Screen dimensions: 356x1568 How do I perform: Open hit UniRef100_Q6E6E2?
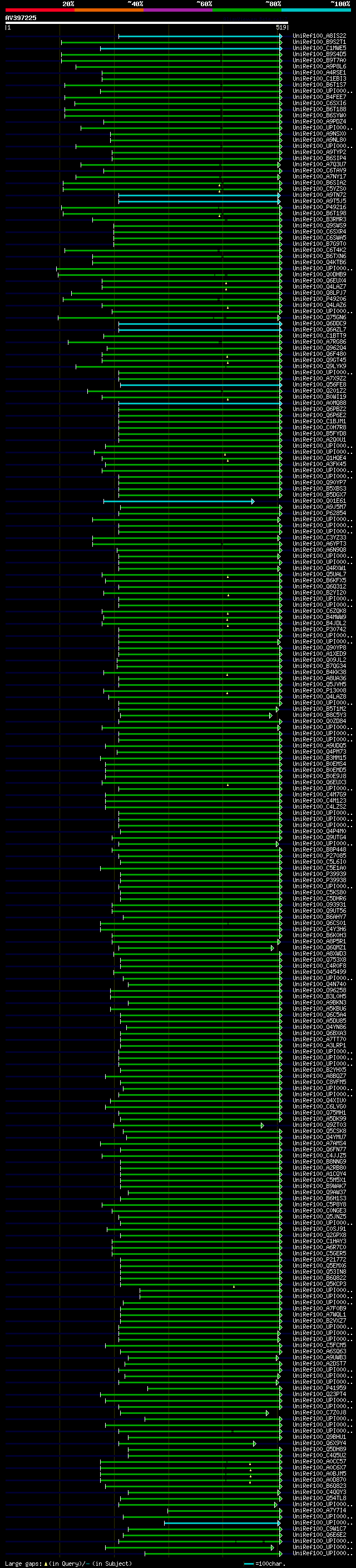tap(319, 1535)
